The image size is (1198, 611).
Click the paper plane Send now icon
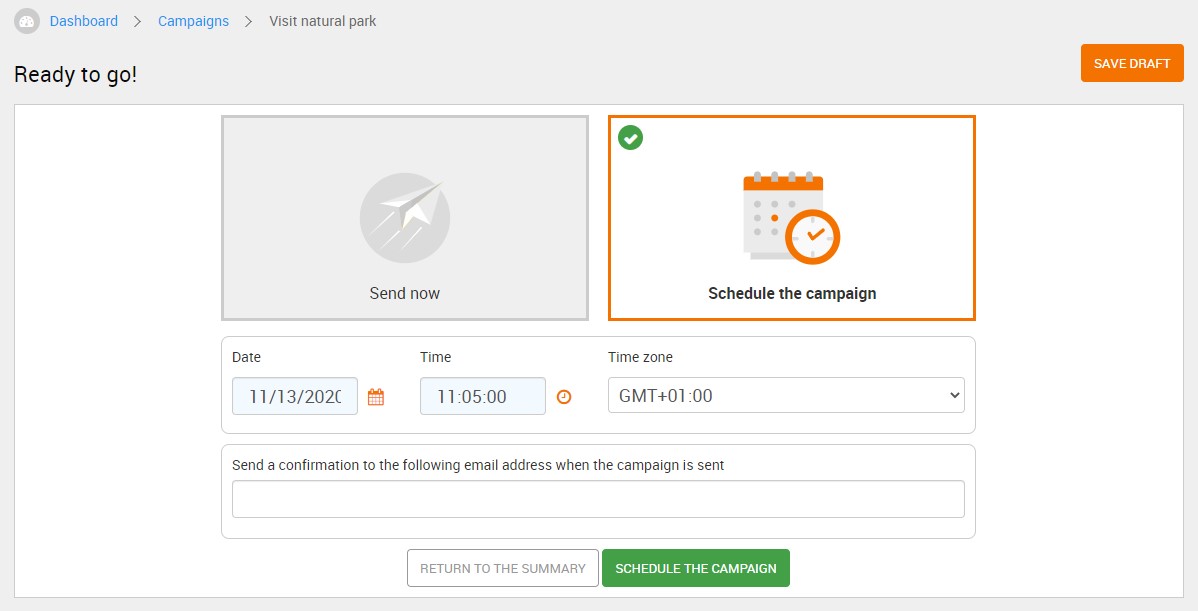click(405, 218)
